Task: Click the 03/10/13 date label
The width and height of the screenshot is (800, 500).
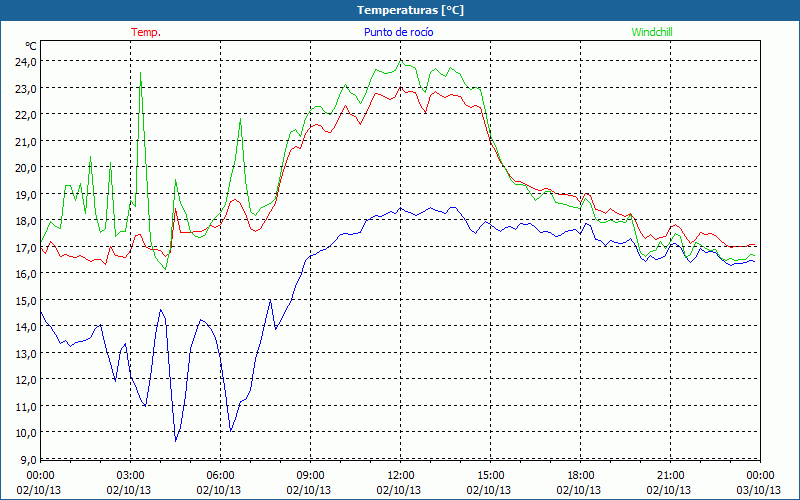Action: click(759, 490)
